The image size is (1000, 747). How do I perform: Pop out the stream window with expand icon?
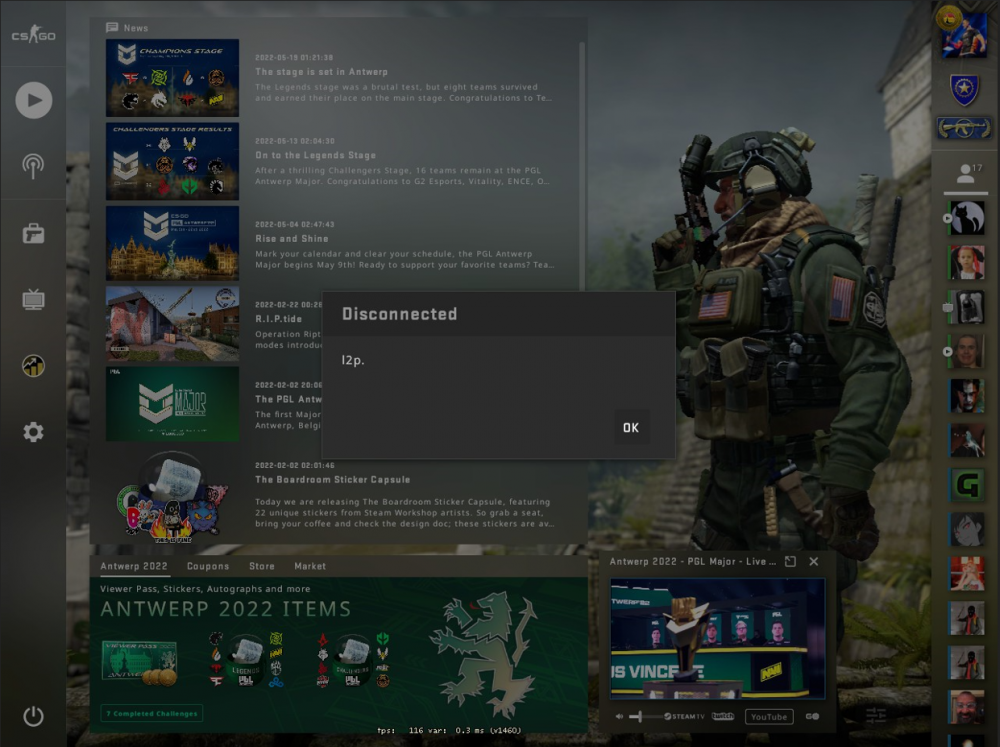point(790,561)
